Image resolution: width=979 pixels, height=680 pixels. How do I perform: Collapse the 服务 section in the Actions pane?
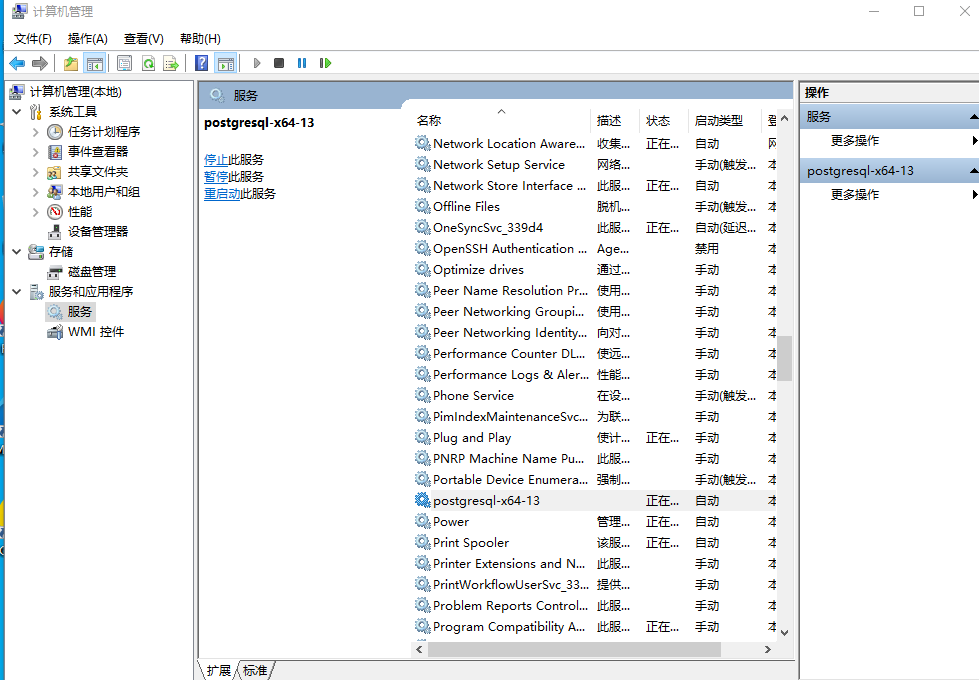point(966,115)
